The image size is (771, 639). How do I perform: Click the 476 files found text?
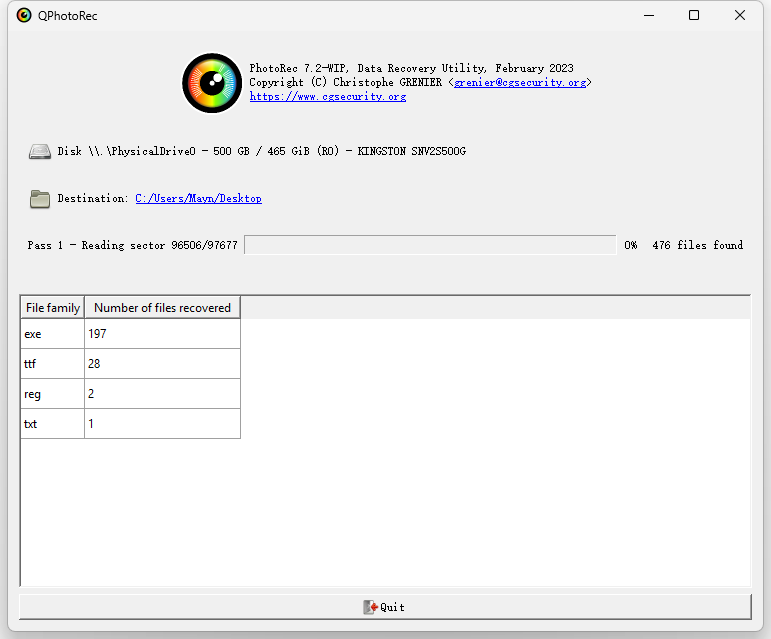tap(697, 245)
